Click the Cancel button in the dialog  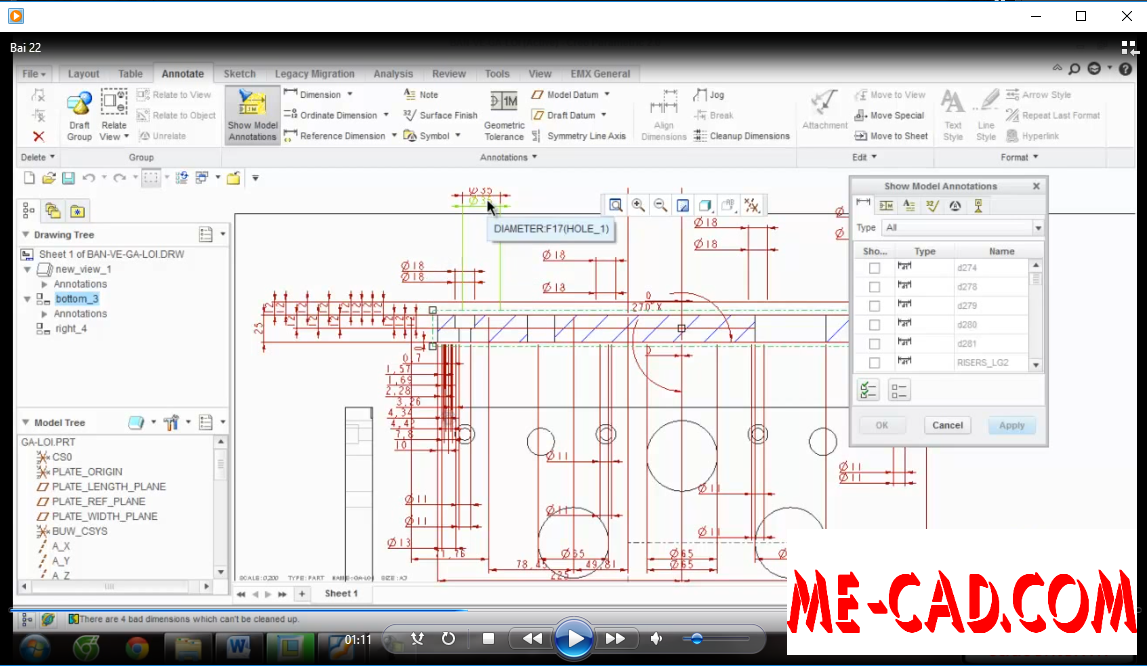(947, 425)
